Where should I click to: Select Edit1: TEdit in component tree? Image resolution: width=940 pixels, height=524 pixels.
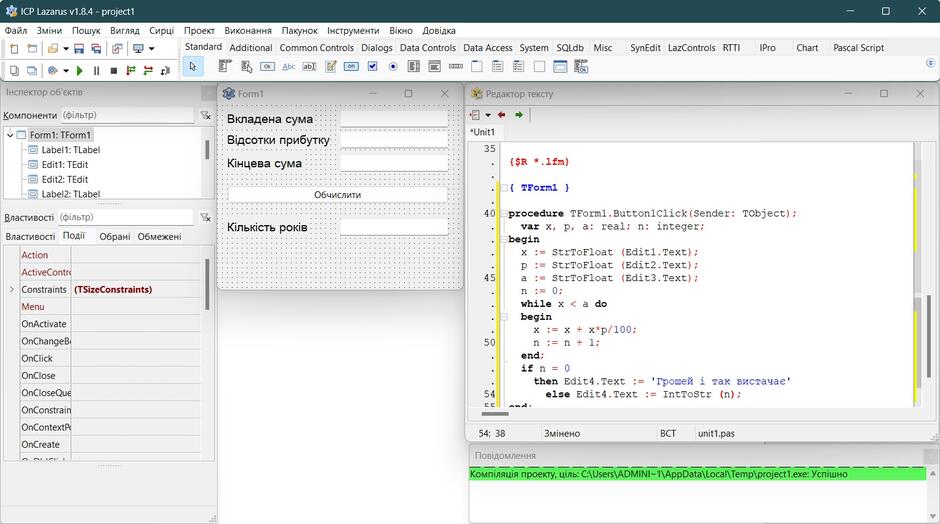pos(65,164)
